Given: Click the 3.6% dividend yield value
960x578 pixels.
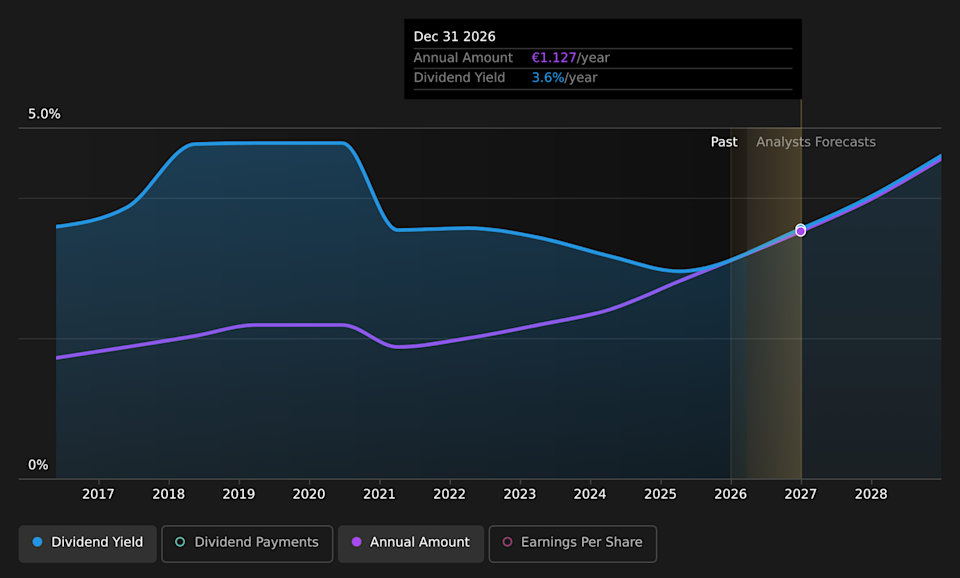Looking at the screenshot, I should [548, 78].
